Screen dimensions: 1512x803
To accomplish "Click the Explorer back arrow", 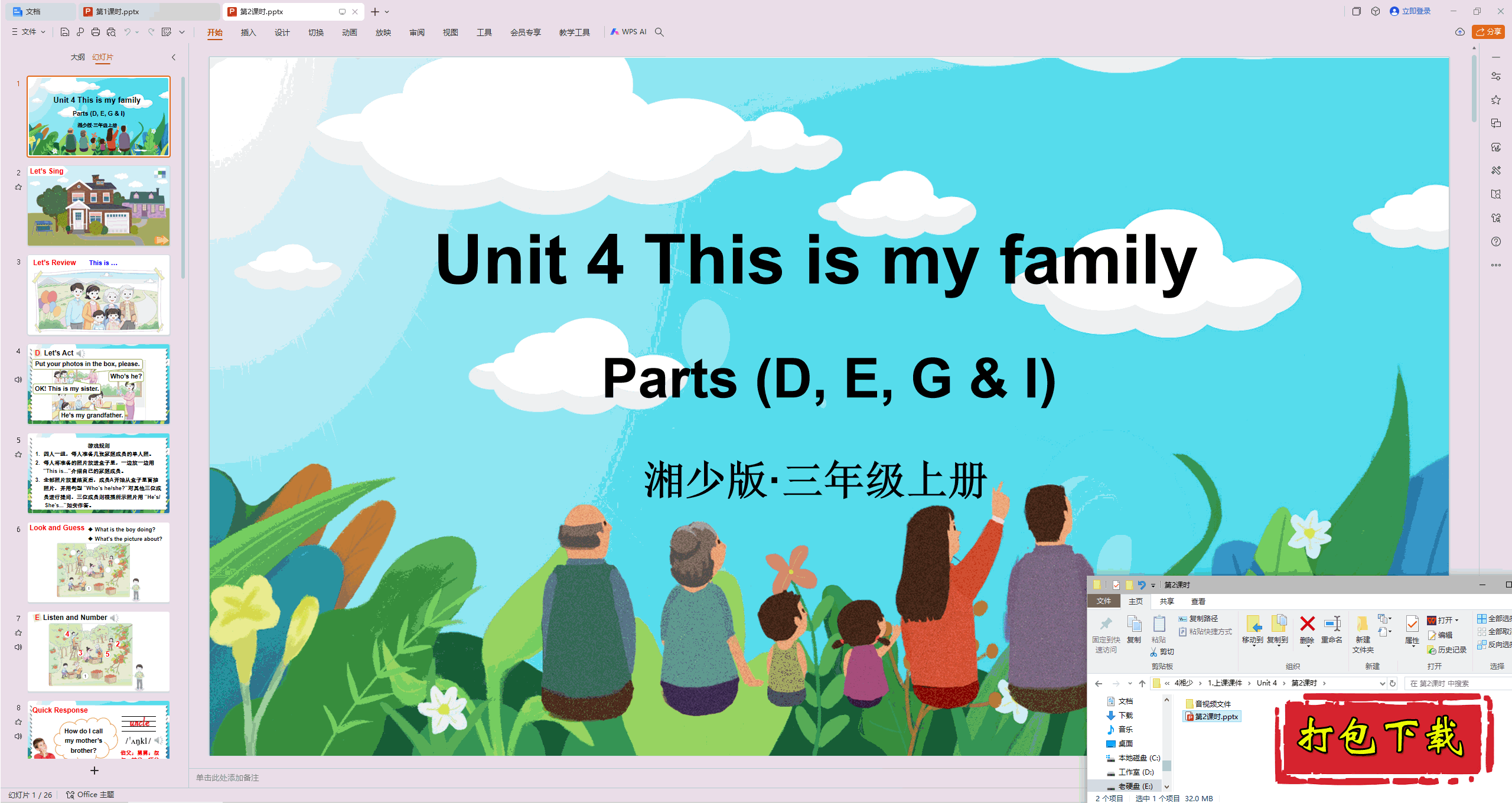I will tap(1099, 683).
